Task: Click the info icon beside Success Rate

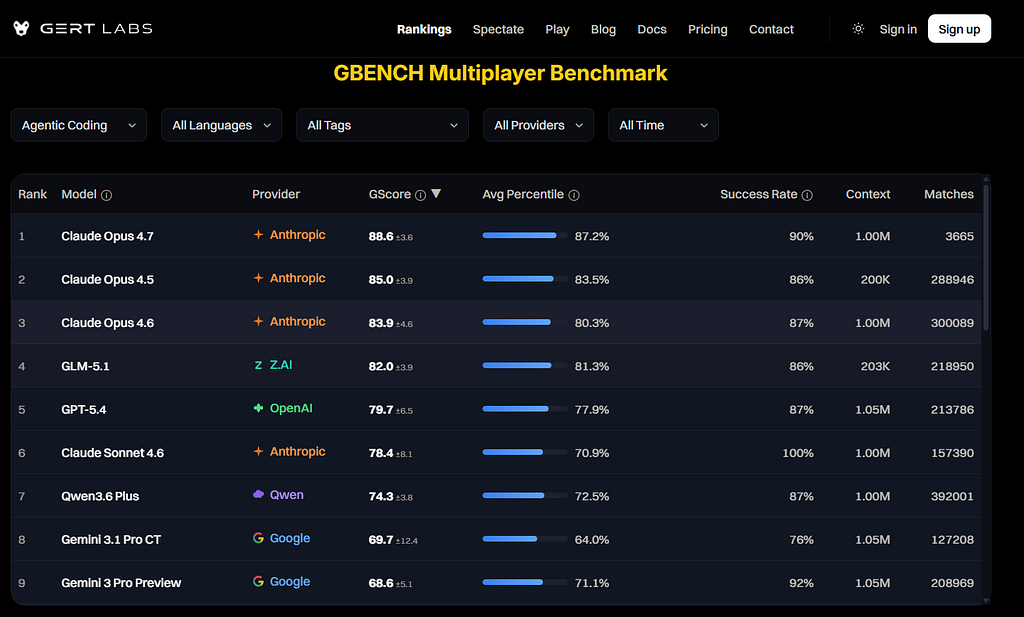Action: 807,195
